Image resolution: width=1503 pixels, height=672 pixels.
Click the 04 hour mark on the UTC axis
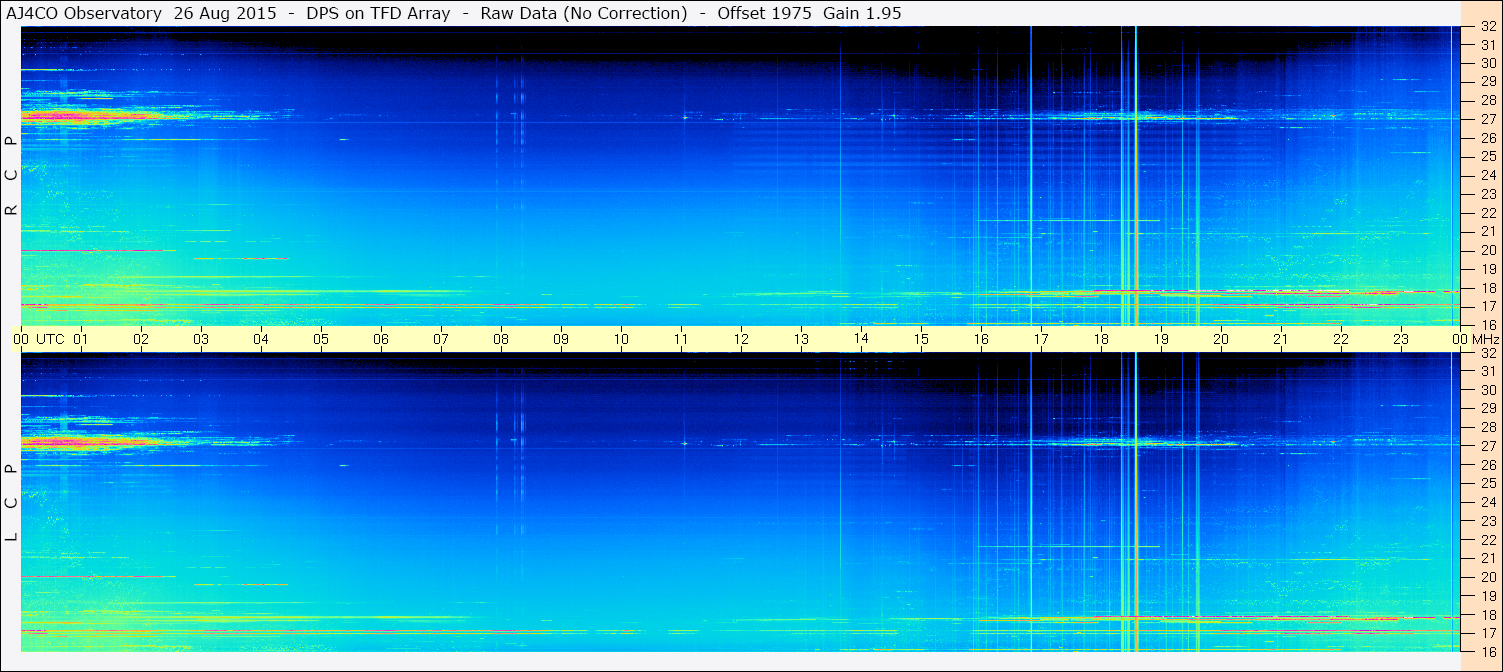pos(261,339)
